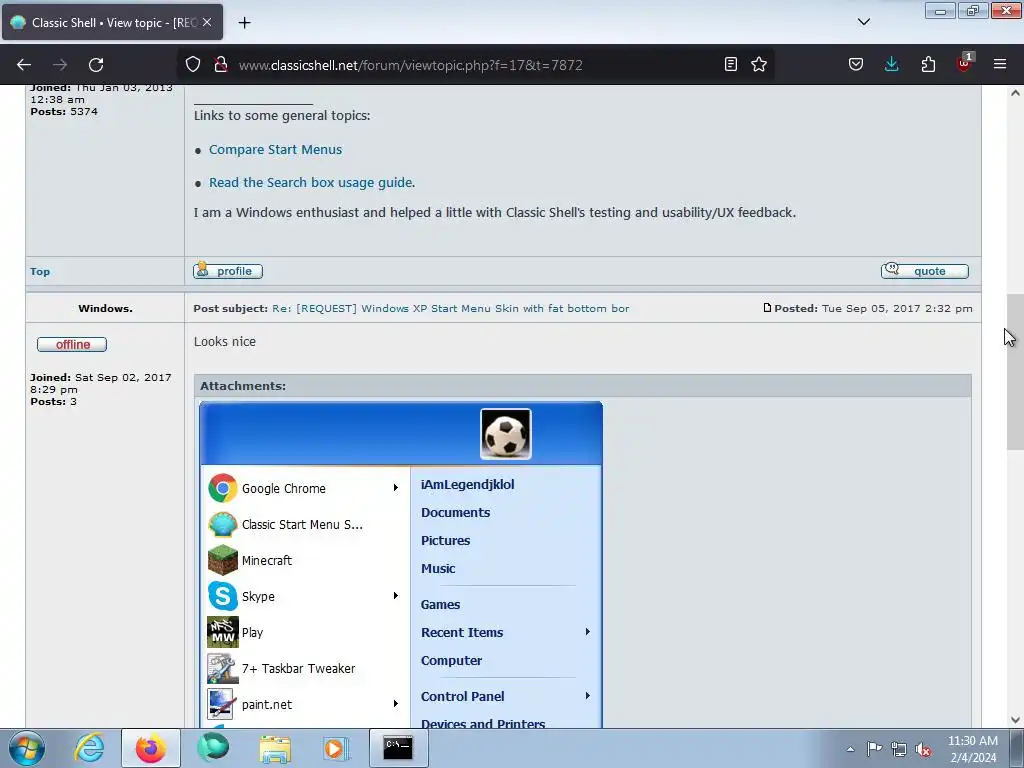Viewport: 1024px width, 768px height.
Task: Open Windows Explorer folder in taskbar
Action: click(x=275, y=748)
